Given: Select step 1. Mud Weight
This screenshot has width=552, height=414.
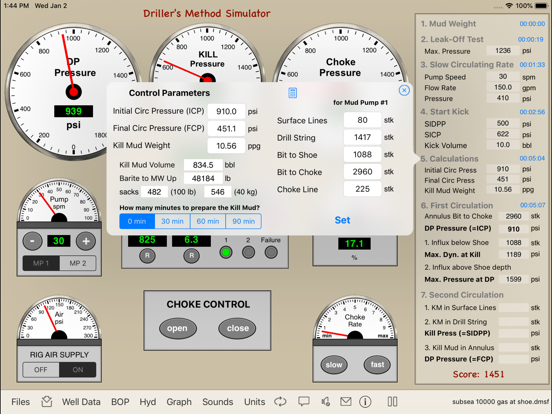Looking at the screenshot, I should 448,24.
